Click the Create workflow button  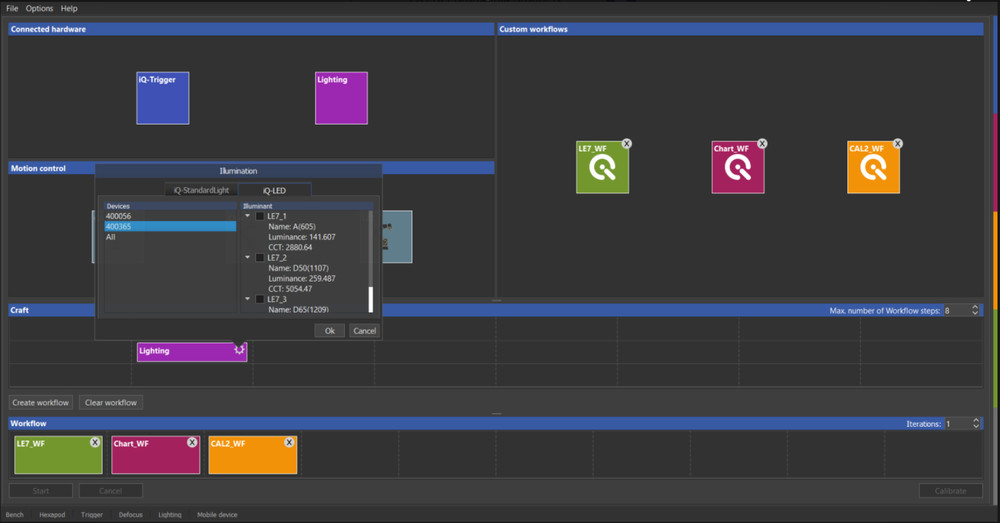pos(41,402)
